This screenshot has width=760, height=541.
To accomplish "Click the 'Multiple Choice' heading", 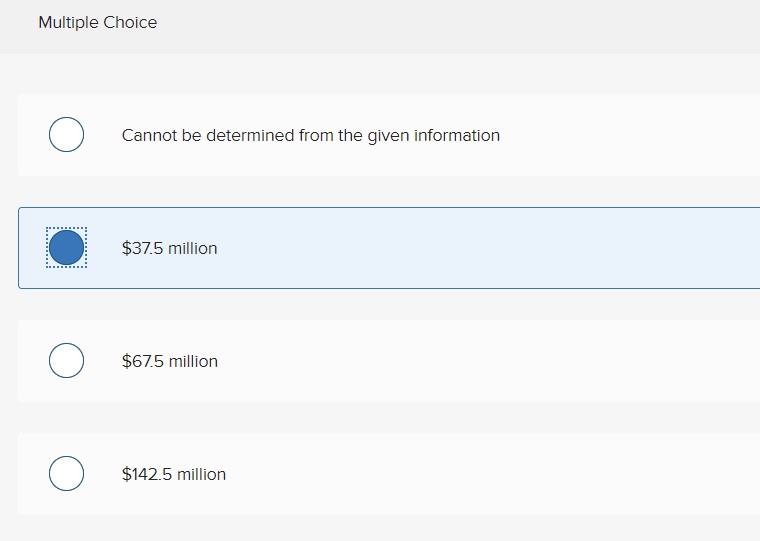I will click(97, 22).
